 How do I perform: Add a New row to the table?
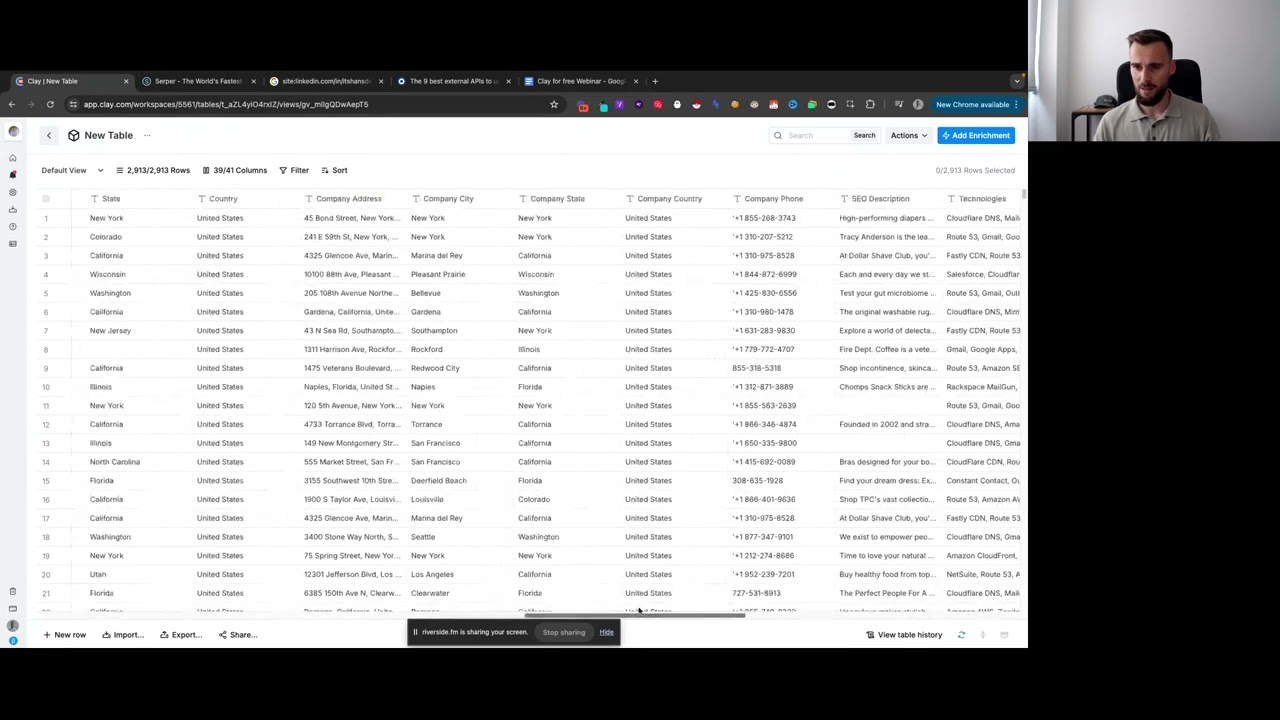64,635
